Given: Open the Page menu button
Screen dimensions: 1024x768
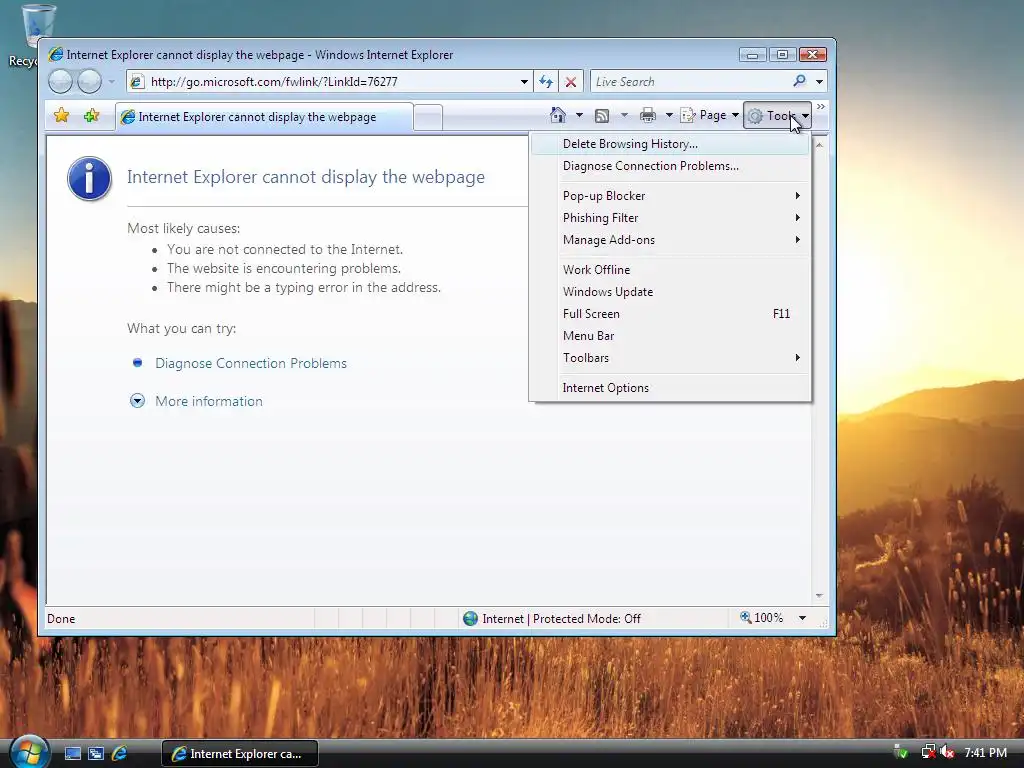Looking at the screenshot, I should coord(709,116).
